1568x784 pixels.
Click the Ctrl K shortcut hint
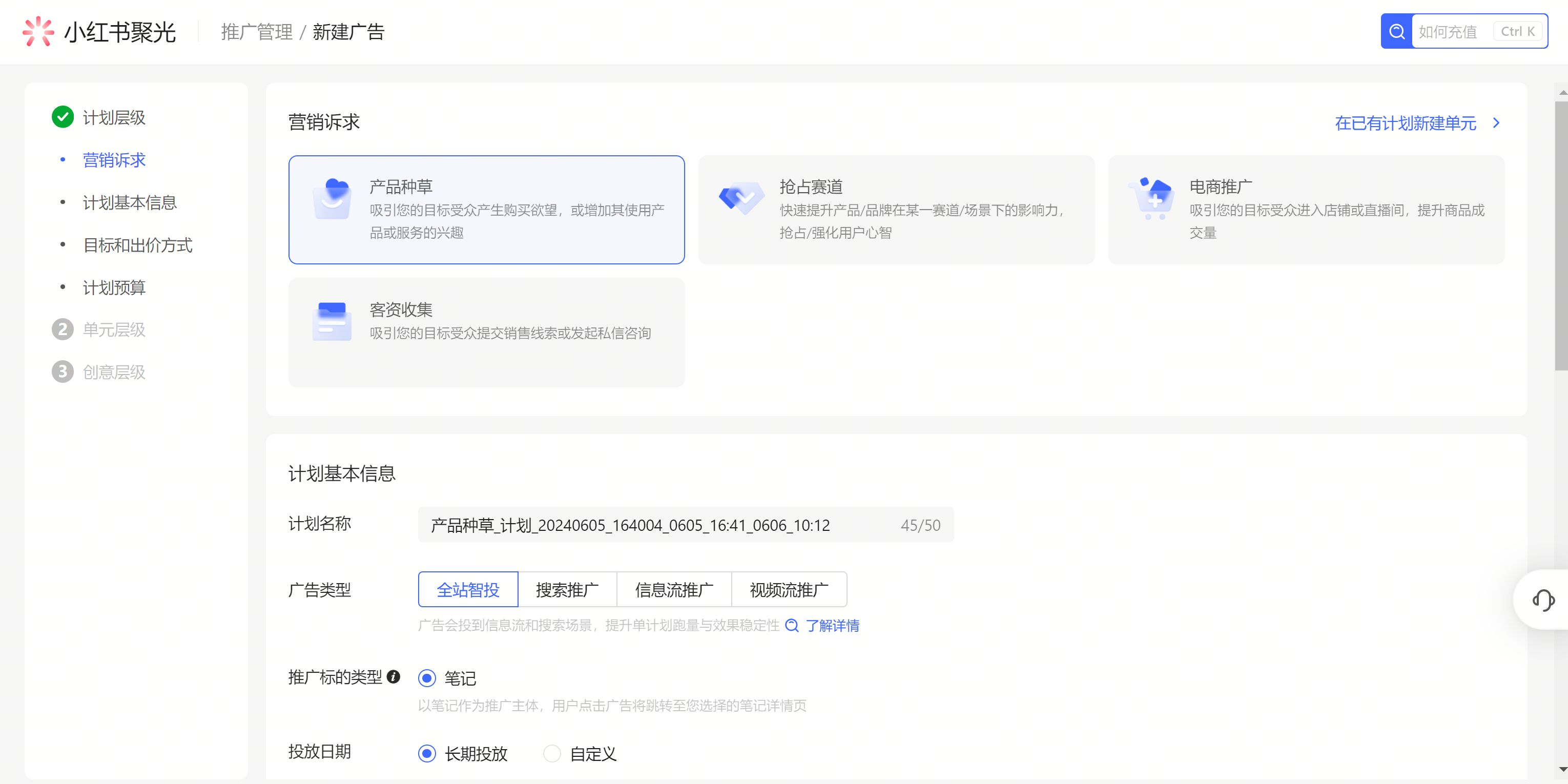pyautogui.click(x=1517, y=31)
